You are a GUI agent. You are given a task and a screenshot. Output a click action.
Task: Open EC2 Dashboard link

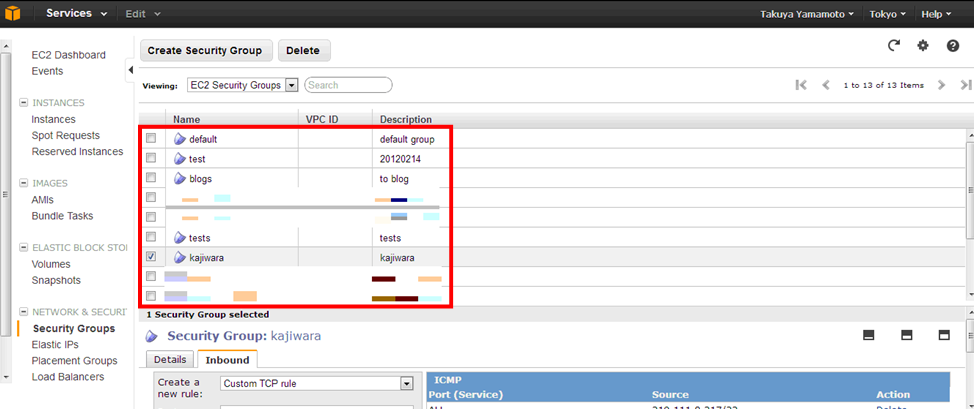pyautogui.click(x=68, y=55)
